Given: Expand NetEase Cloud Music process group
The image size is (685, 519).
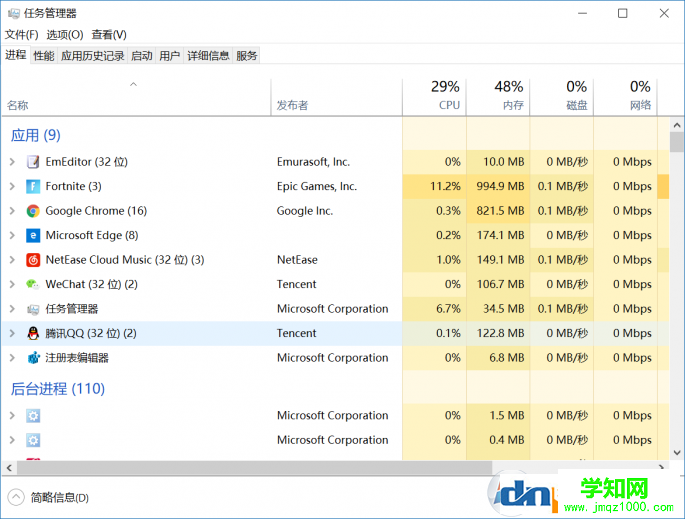Looking at the screenshot, I should (x=12, y=260).
